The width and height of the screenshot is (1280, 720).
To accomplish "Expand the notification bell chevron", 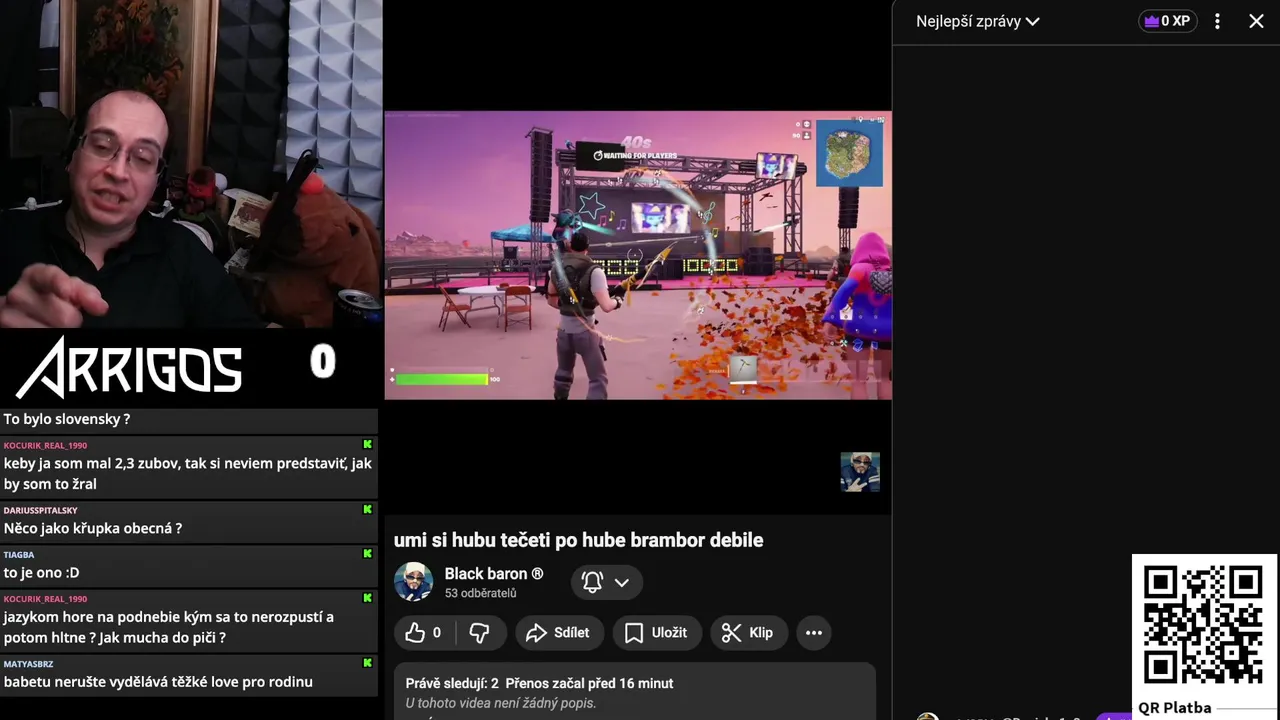I will 621,582.
